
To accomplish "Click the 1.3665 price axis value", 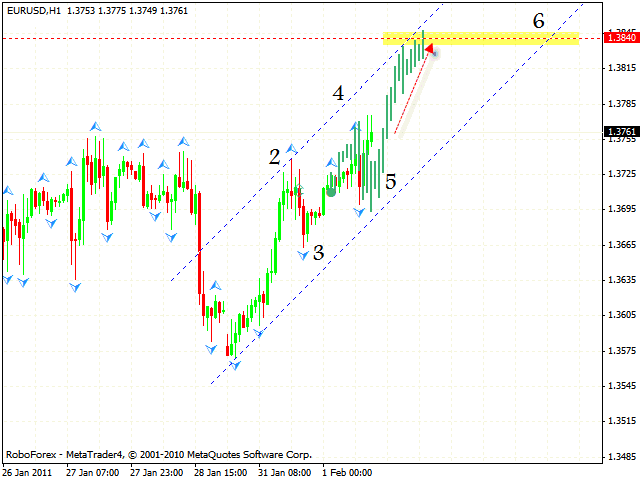I will point(622,244).
